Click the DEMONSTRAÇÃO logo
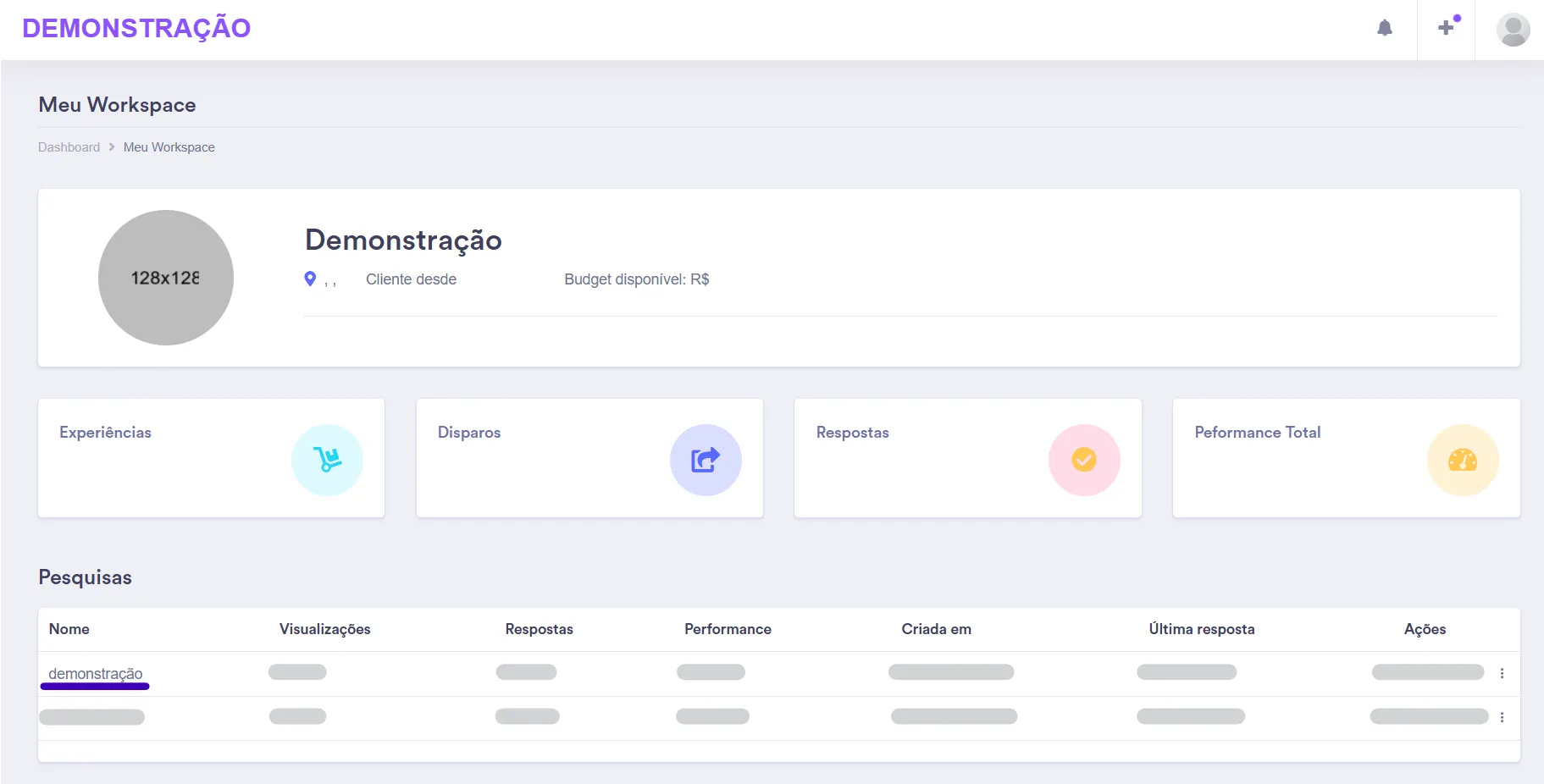This screenshot has height=784, width=1544. (136, 28)
